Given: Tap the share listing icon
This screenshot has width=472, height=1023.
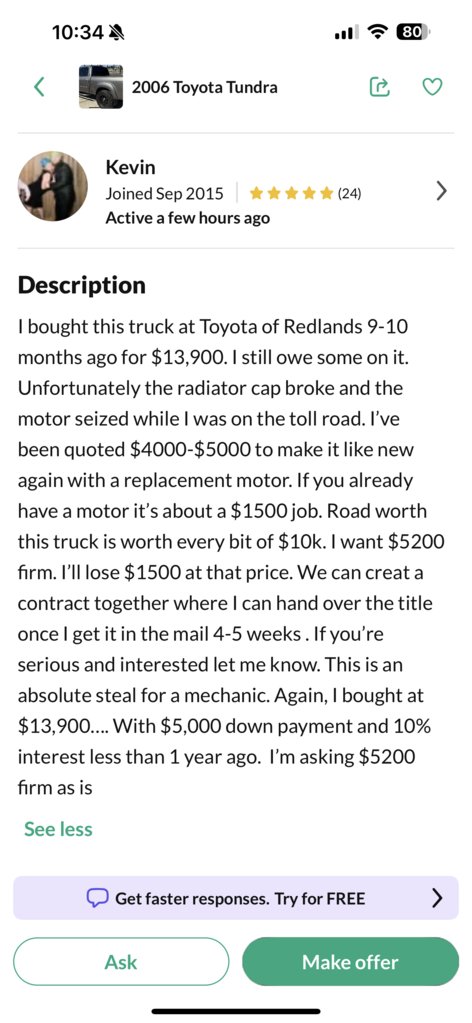Looking at the screenshot, I should (x=379, y=87).
